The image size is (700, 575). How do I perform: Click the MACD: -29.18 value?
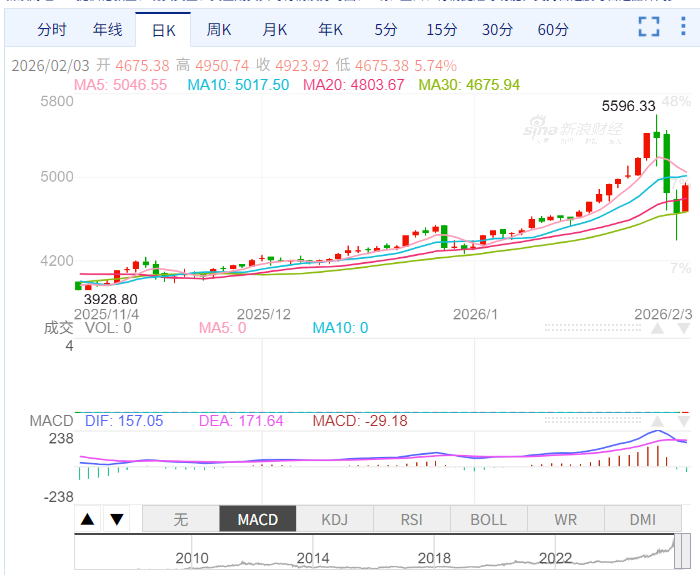coord(360,421)
